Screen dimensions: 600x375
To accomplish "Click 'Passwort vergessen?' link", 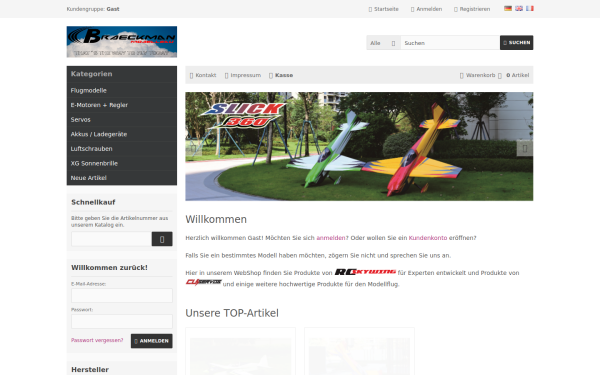I will (x=97, y=340).
